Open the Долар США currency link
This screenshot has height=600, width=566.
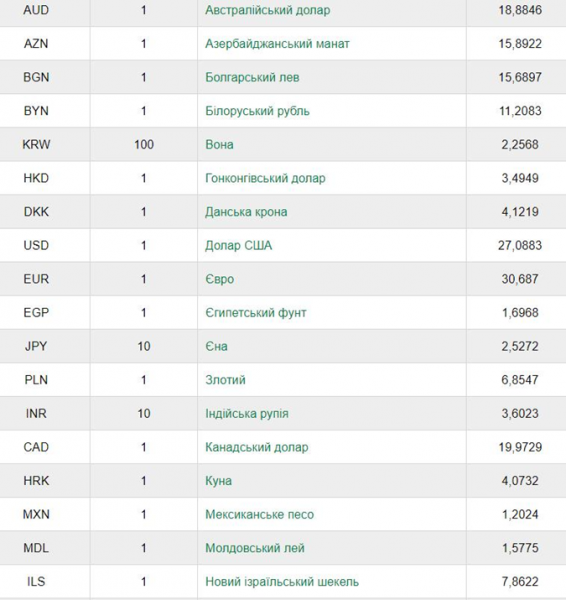pyautogui.click(x=238, y=245)
